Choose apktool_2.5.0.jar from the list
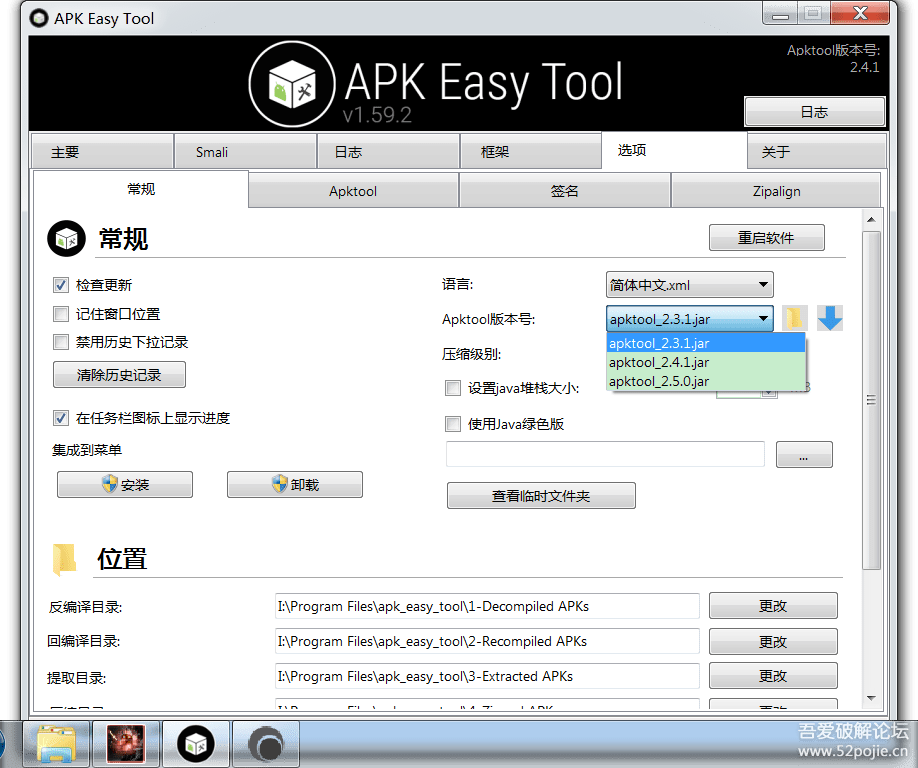This screenshot has height=768, width=918. click(x=706, y=382)
